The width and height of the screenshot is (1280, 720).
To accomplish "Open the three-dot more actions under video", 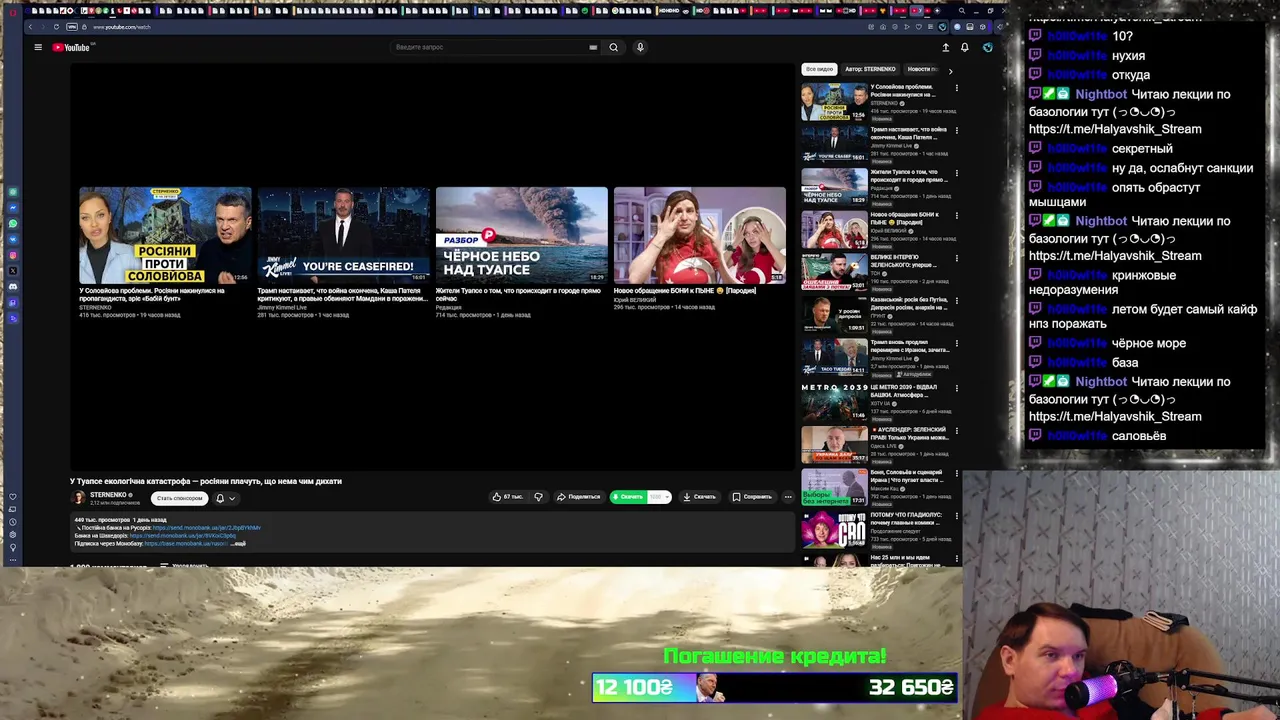I will (788, 497).
